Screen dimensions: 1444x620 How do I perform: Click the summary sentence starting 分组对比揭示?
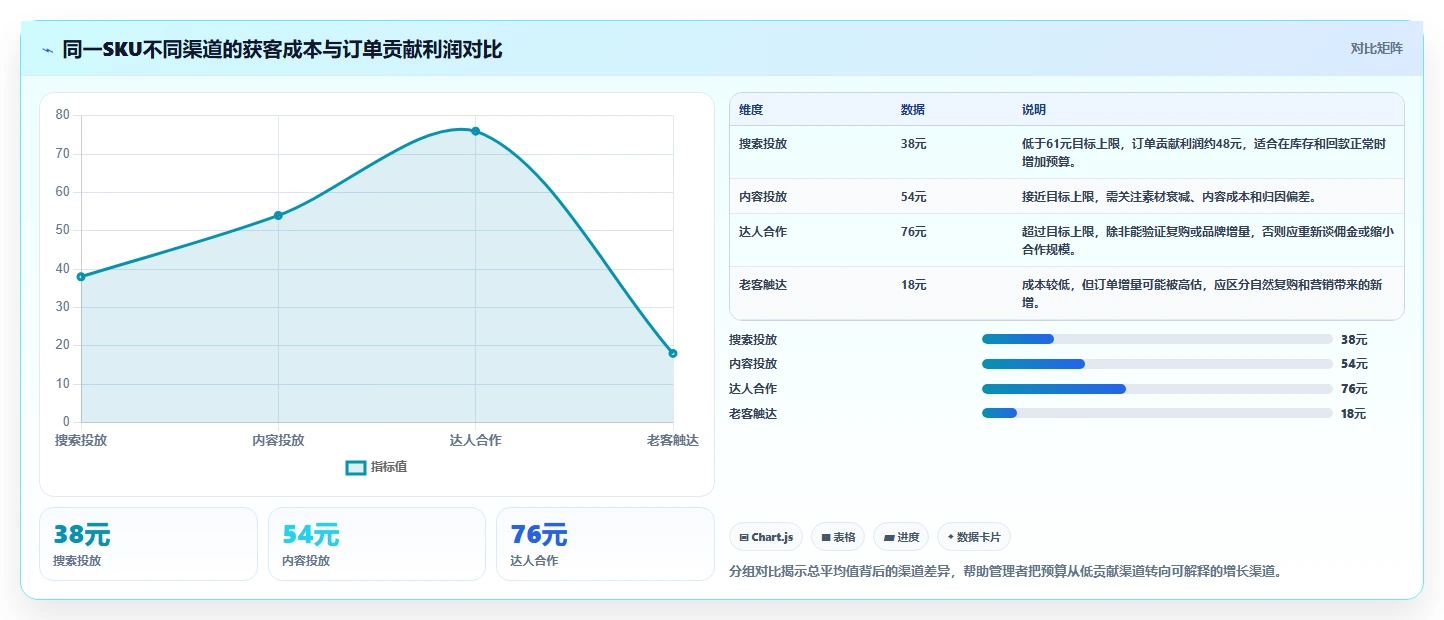1006,572
